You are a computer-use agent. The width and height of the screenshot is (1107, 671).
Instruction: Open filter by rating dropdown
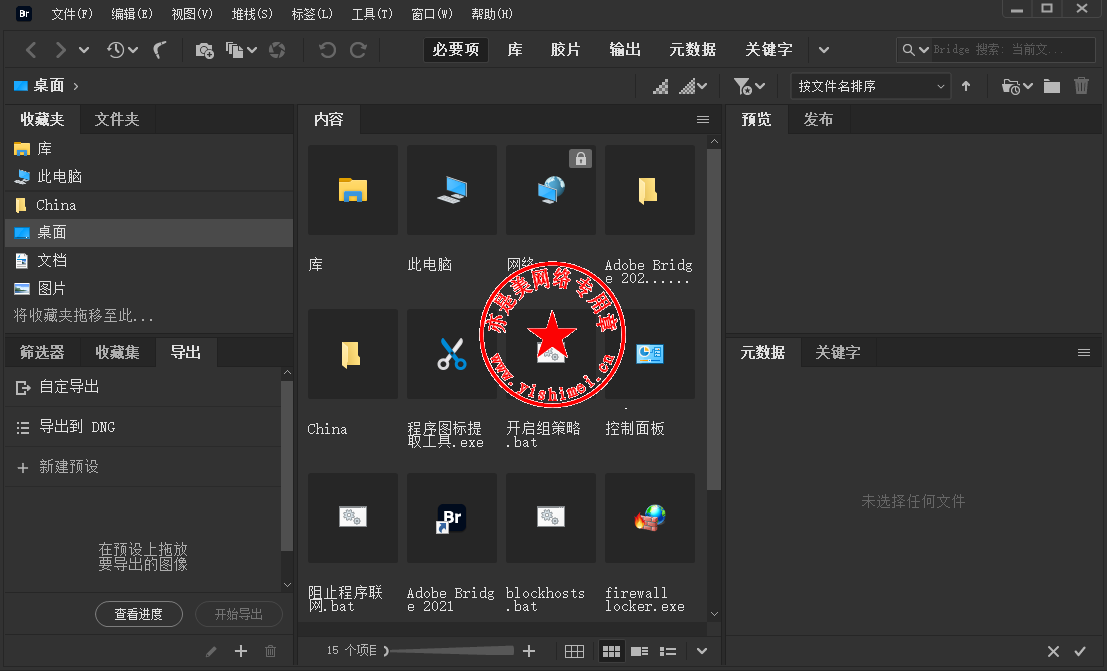click(x=749, y=86)
